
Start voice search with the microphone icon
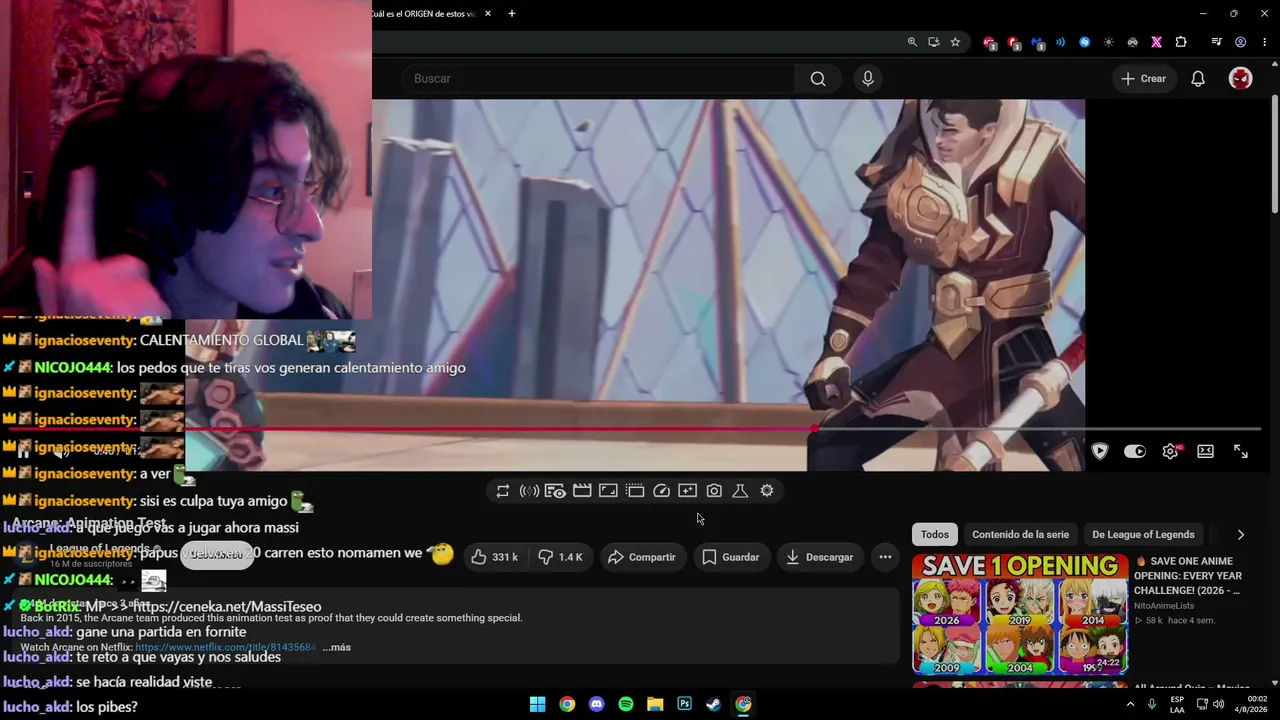coord(868,79)
